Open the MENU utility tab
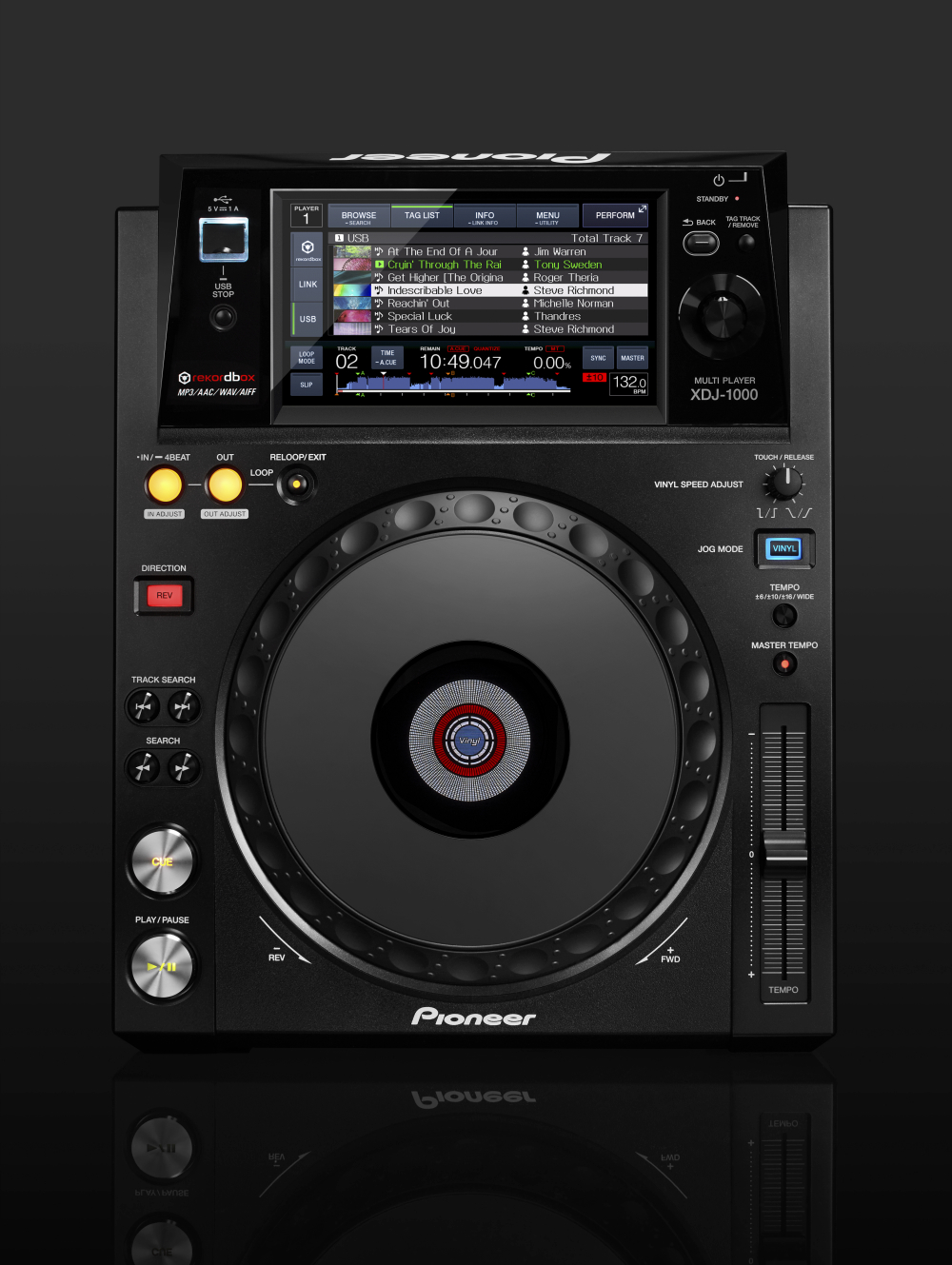 pos(547,217)
